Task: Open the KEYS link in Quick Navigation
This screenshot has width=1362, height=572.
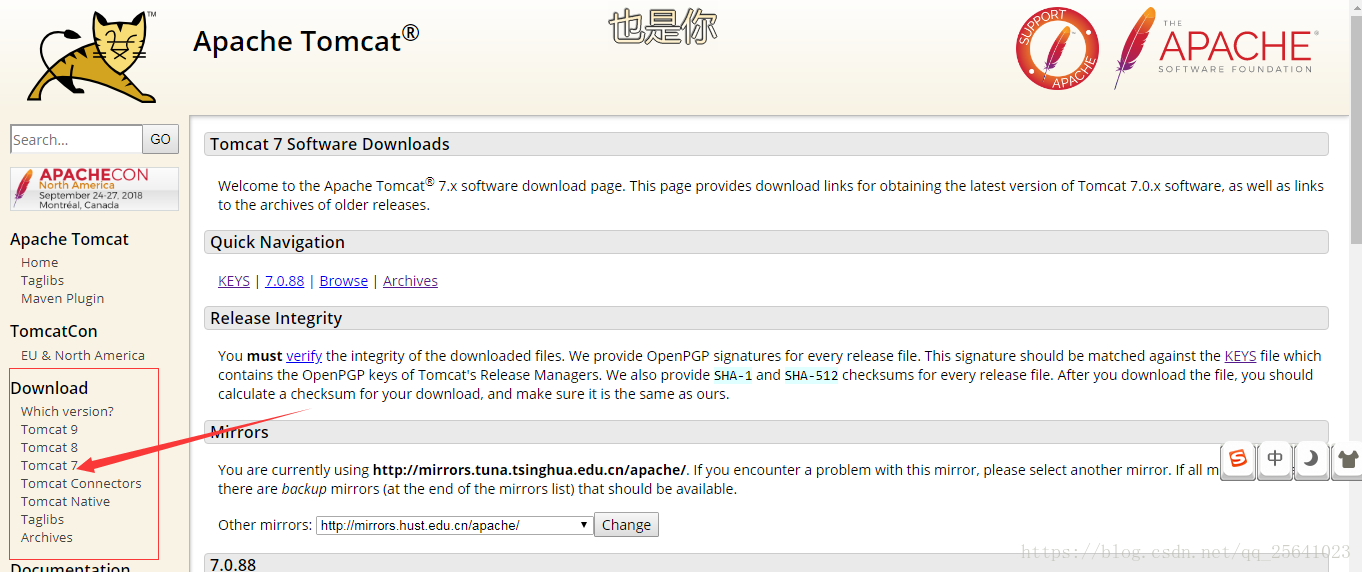Action: [x=234, y=281]
